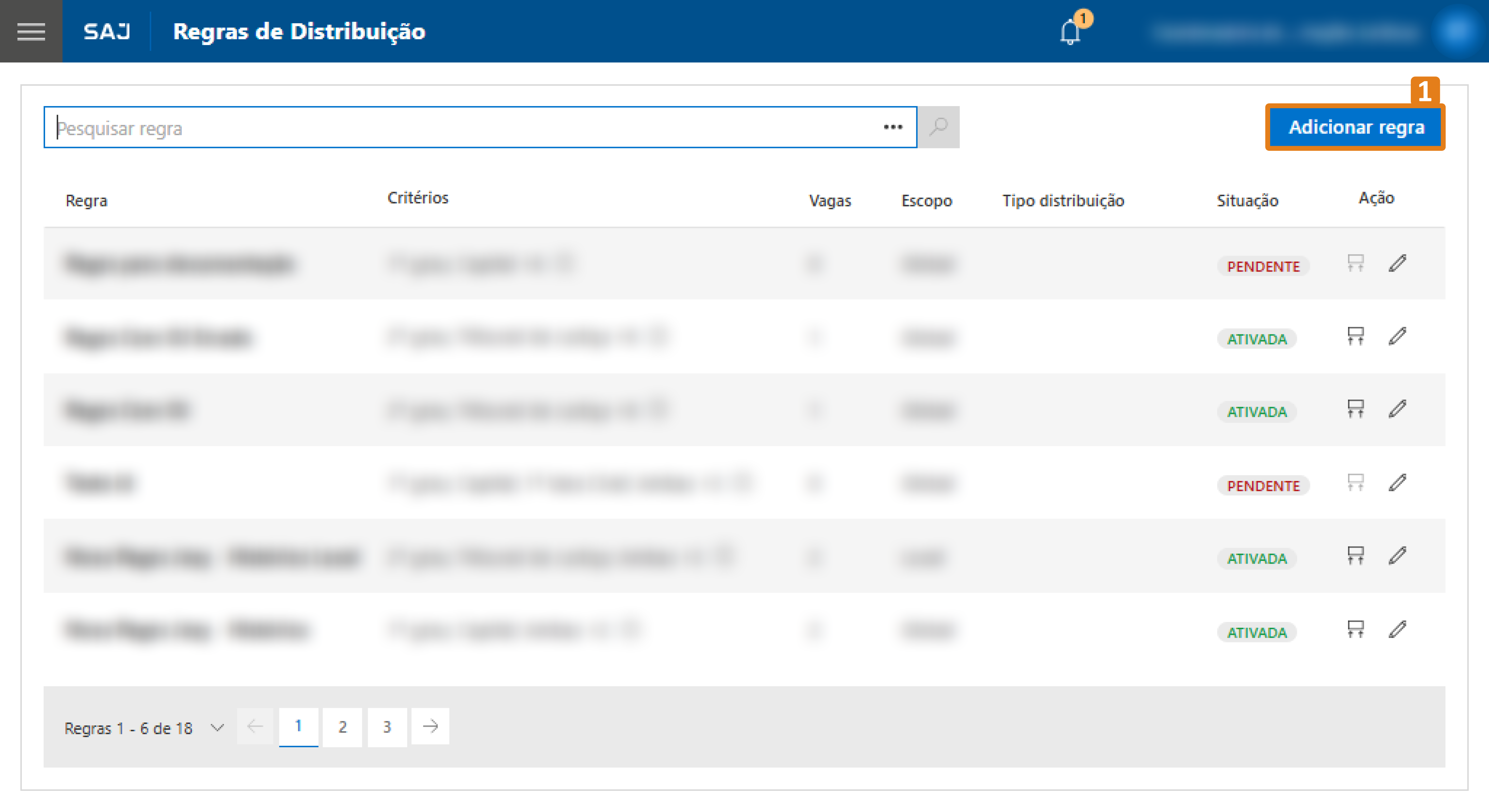
Task: Open vagas icon of last row rule
Action: pos(1355,629)
